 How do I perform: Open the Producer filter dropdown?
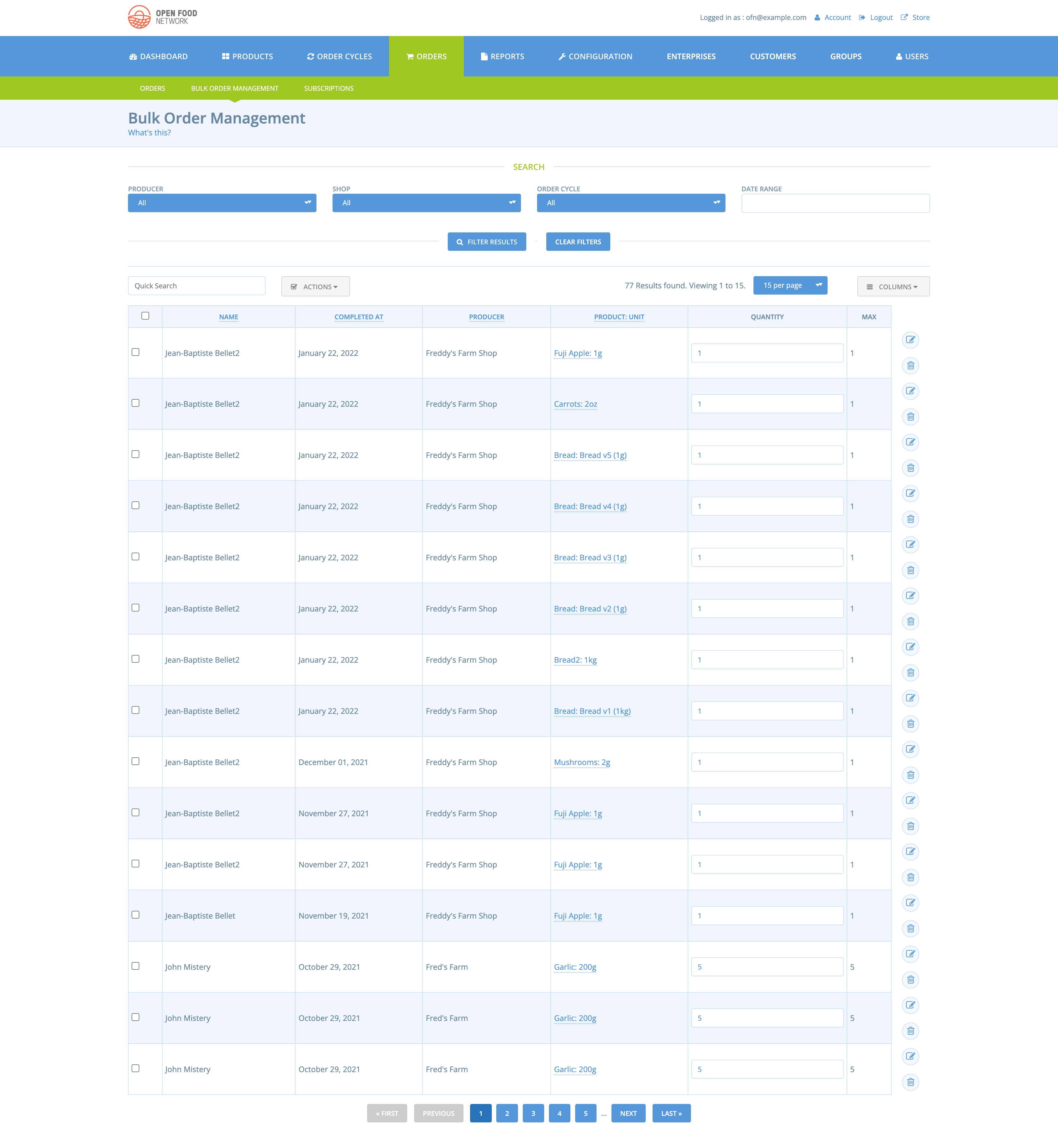tap(221, 203)
